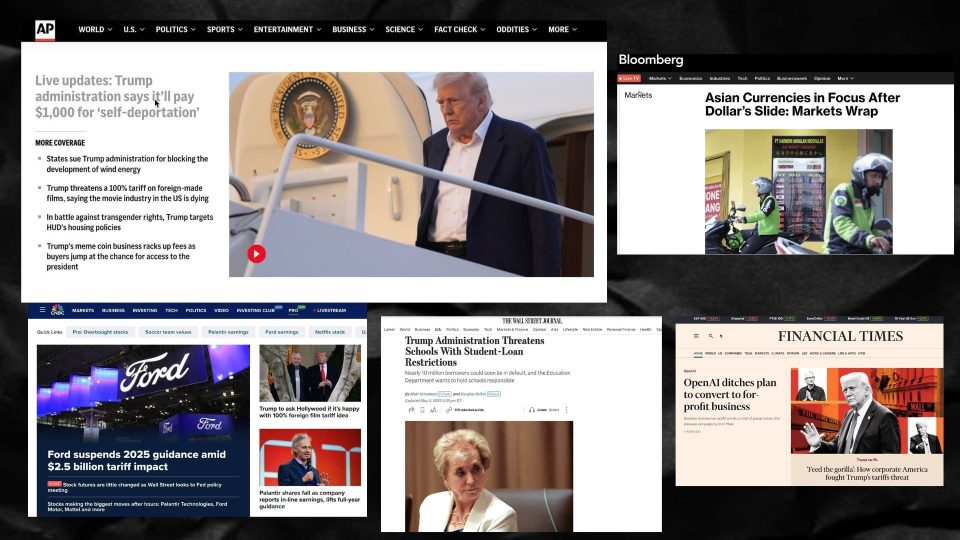Click CNBC quick link Soccer team values
The width and height of the screenshot is (960, 540).
click(x=168, y=332)
